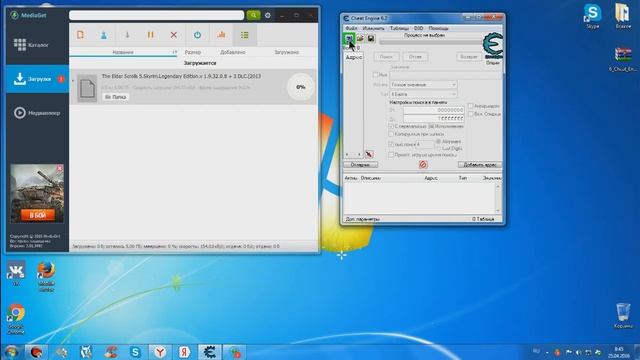The height and width of the screenshot is (360, 640).
Task: Click the memory view button in Cheat Engine
Action: coord(360,164)
